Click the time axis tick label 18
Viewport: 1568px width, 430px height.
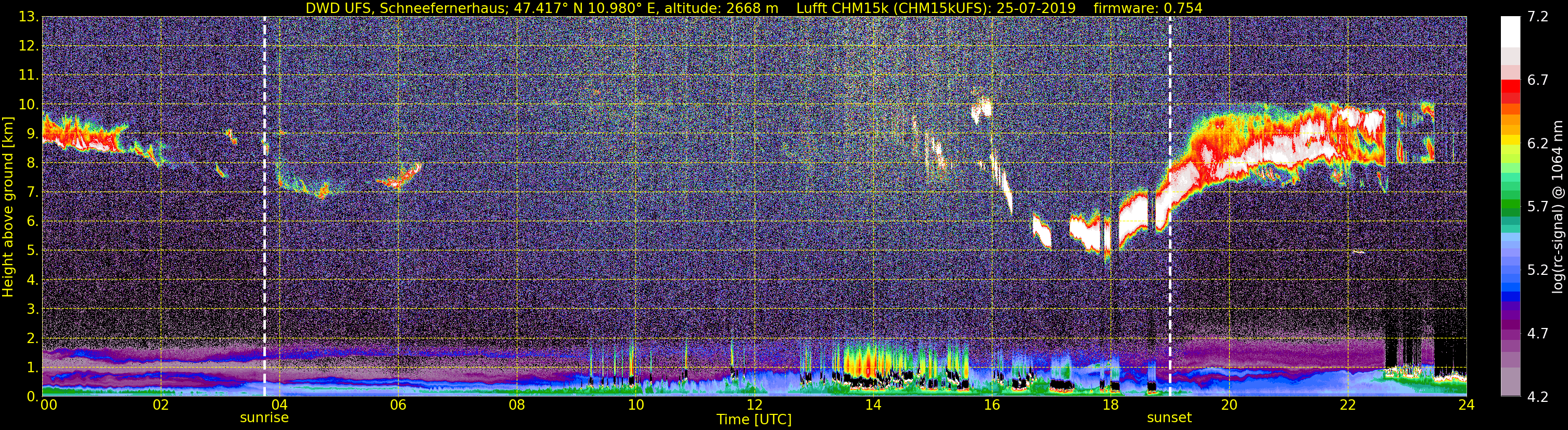point(1110,406)
